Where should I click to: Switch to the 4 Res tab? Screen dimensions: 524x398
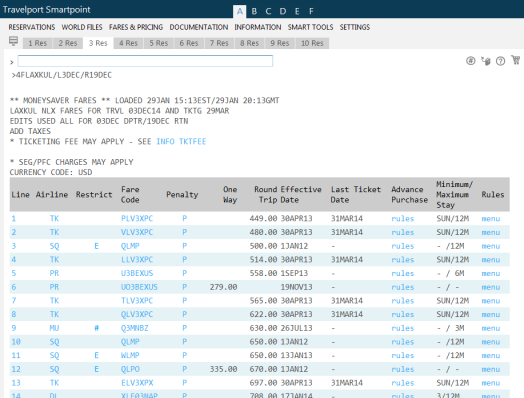[128, 43]
